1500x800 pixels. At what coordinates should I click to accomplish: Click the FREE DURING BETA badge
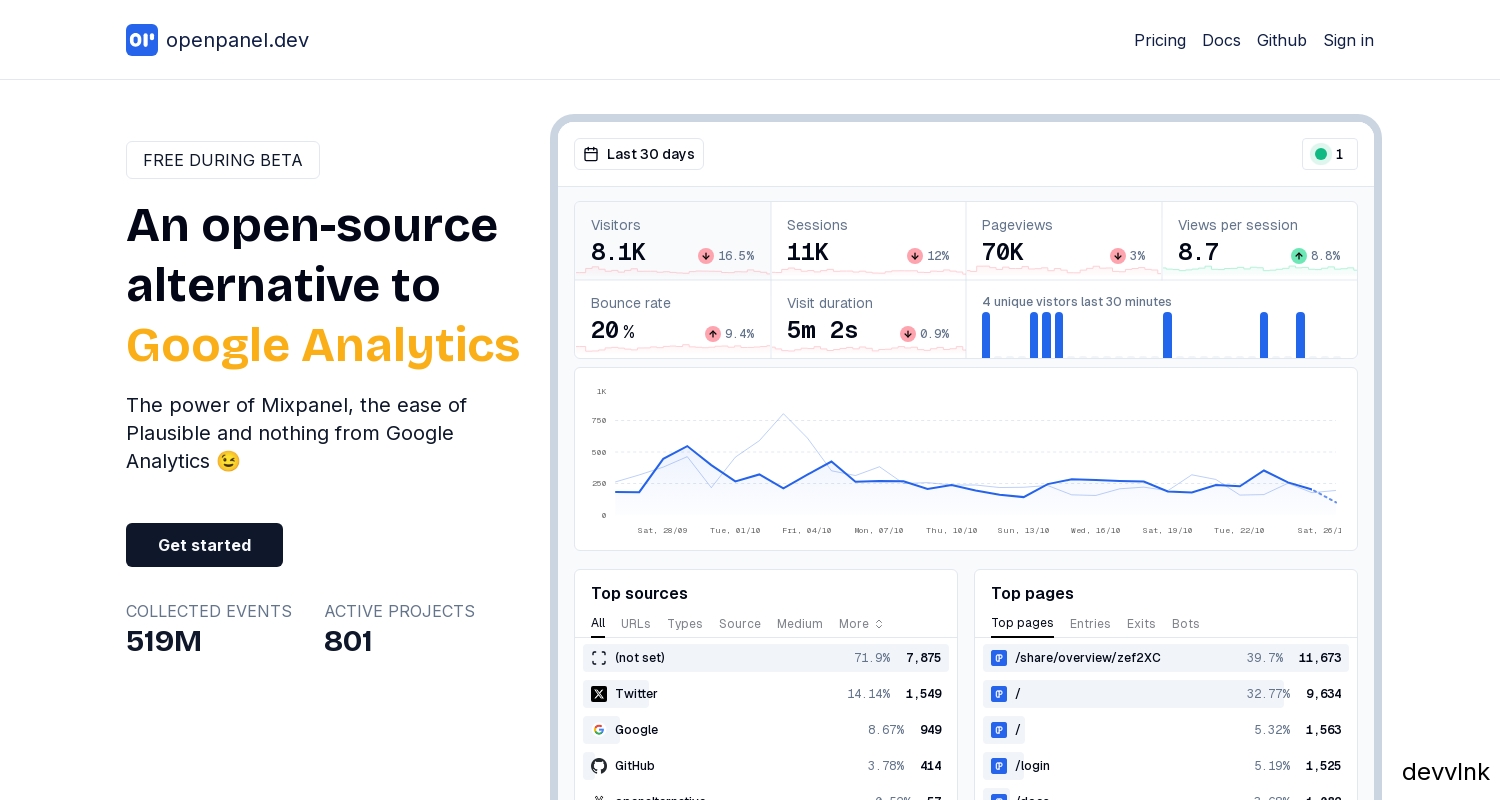coord(223,160)
